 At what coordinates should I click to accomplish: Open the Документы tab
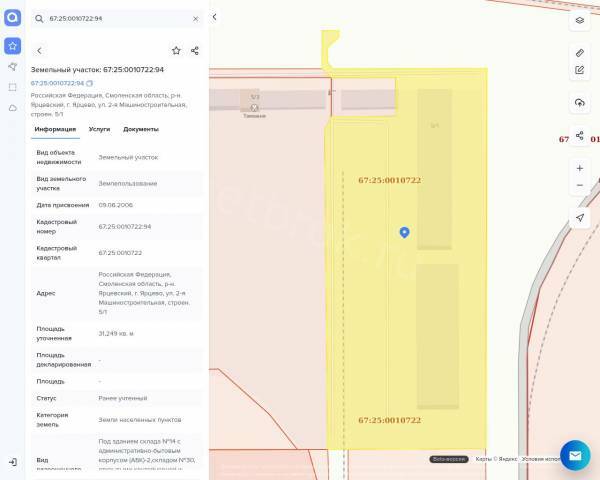141,129
